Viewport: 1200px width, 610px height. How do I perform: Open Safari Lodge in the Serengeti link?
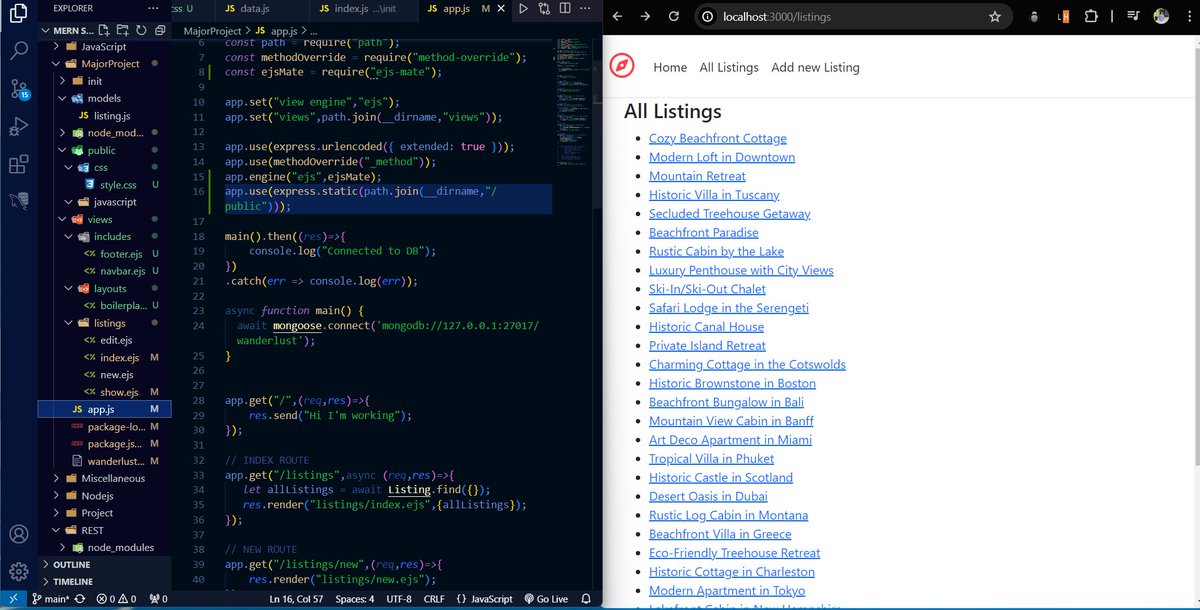coord(729,308)
